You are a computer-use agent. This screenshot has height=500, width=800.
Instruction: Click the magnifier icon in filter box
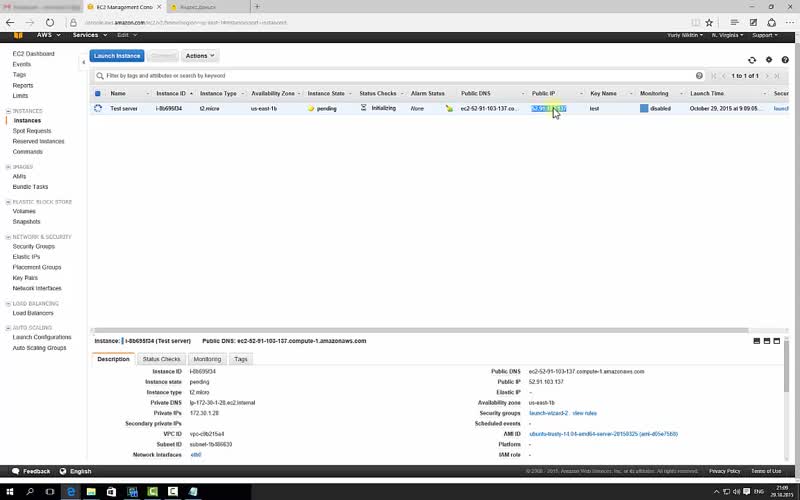click(x=100, y=76)
